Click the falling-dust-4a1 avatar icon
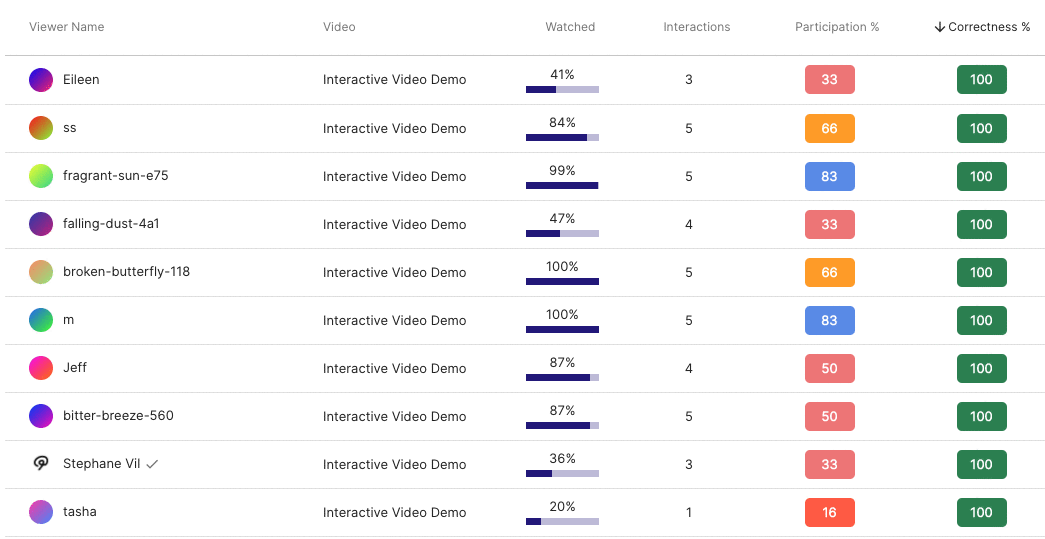The image size is (1045, 539). (x=41, y=224)
